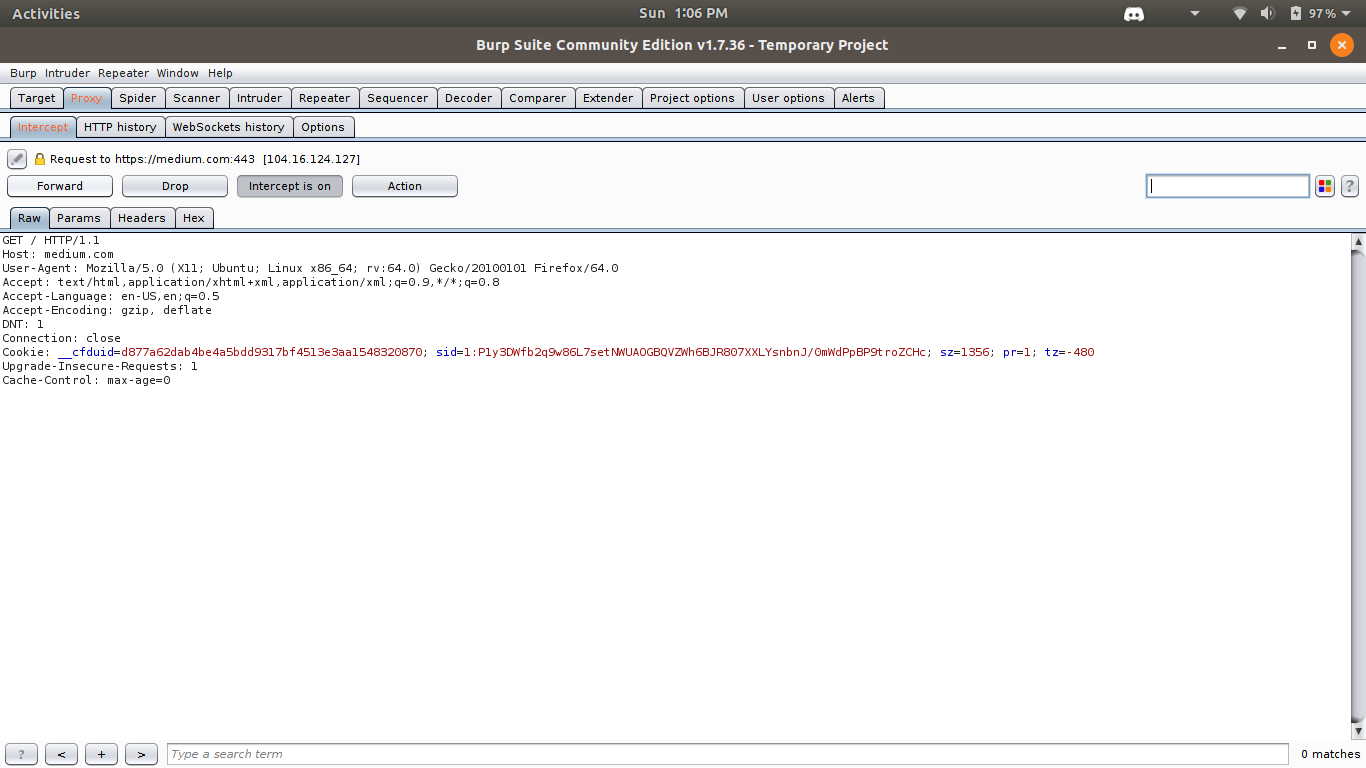The image size is (1366, 768).
Task: Open the User options tab
Action: (x=788, y=98)
